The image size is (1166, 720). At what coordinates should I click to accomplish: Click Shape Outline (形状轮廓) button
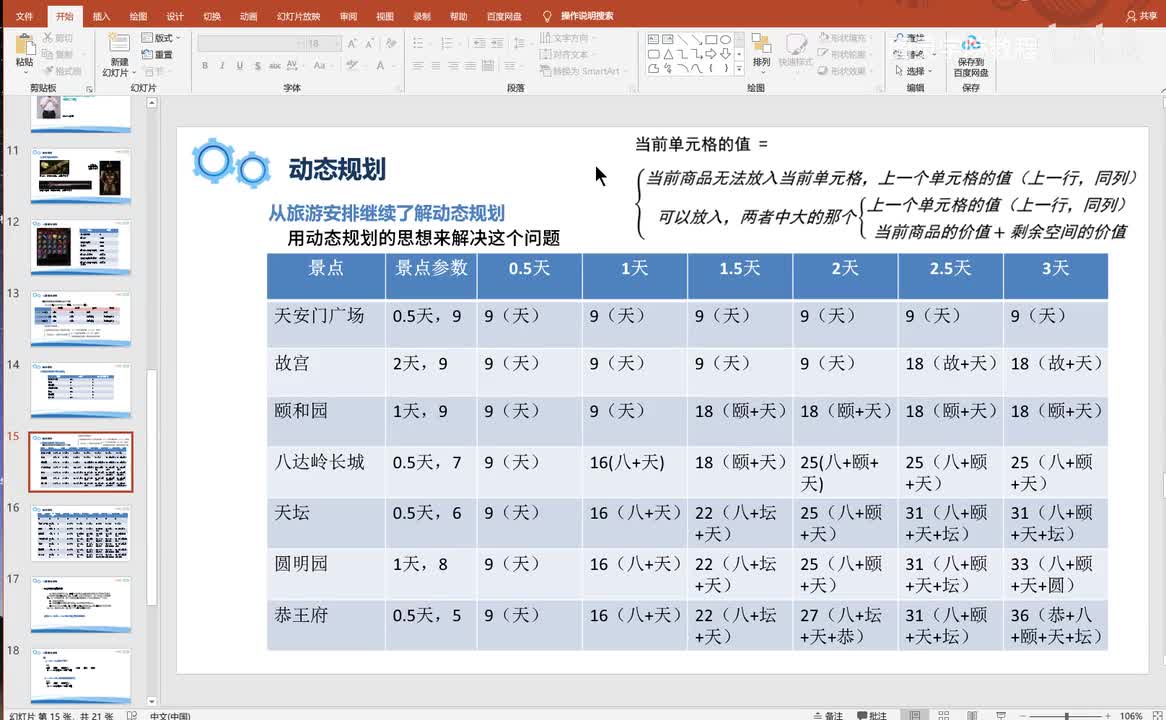coord(843,54)
